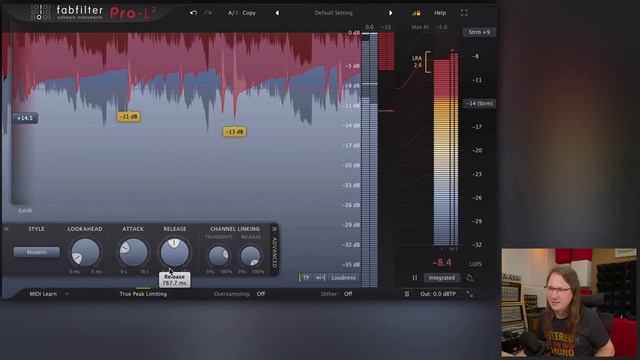Open the Modern style selector
This screenshot has width=640, height=360.
tap(36, 252)
